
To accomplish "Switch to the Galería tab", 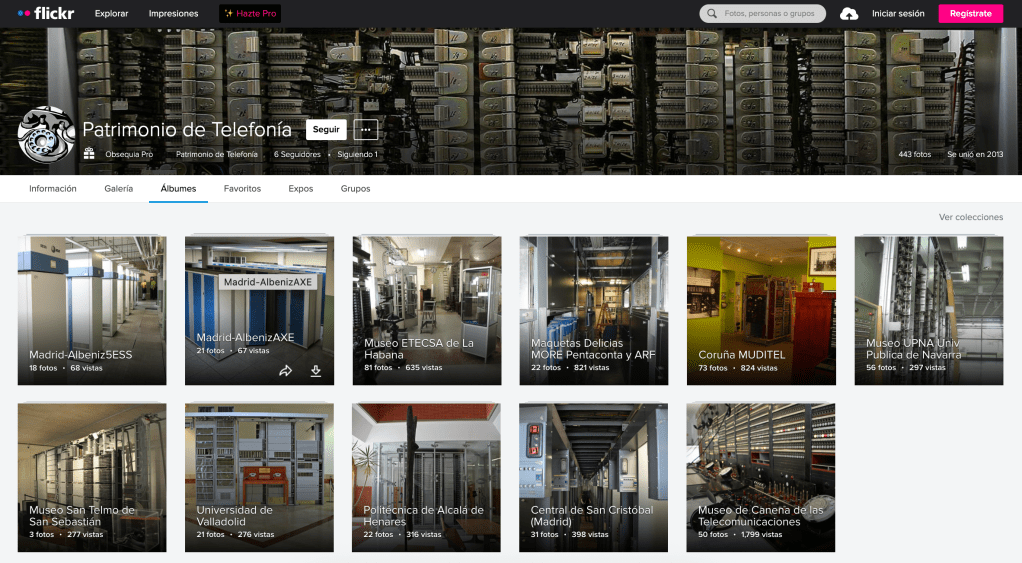I will point(119,189).
